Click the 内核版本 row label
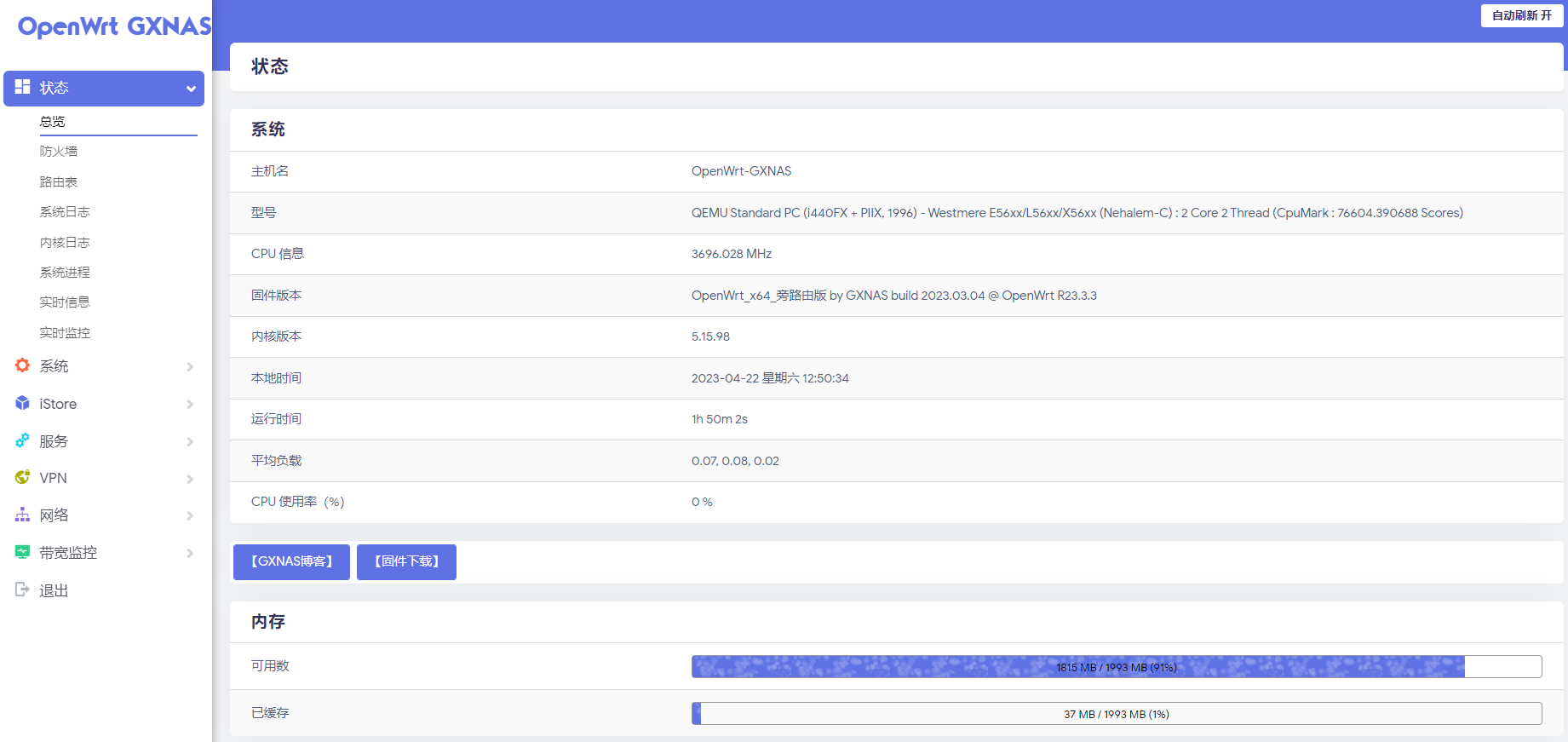The width and height of the screenshot is (1568, 742). (276, 336)
